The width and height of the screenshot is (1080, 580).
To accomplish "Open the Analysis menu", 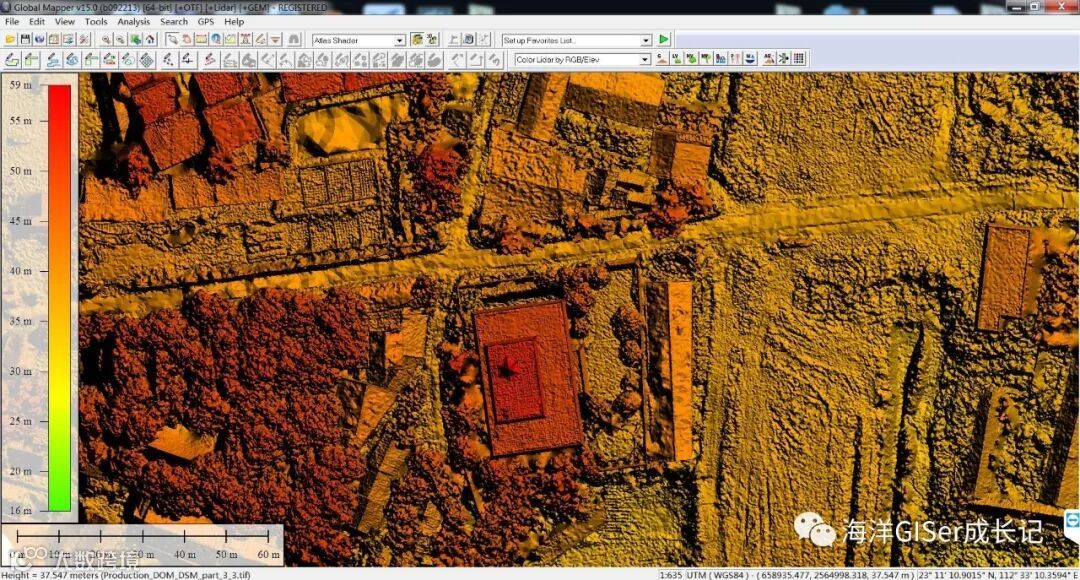I will pyautogui.click(x=134, y=21).
